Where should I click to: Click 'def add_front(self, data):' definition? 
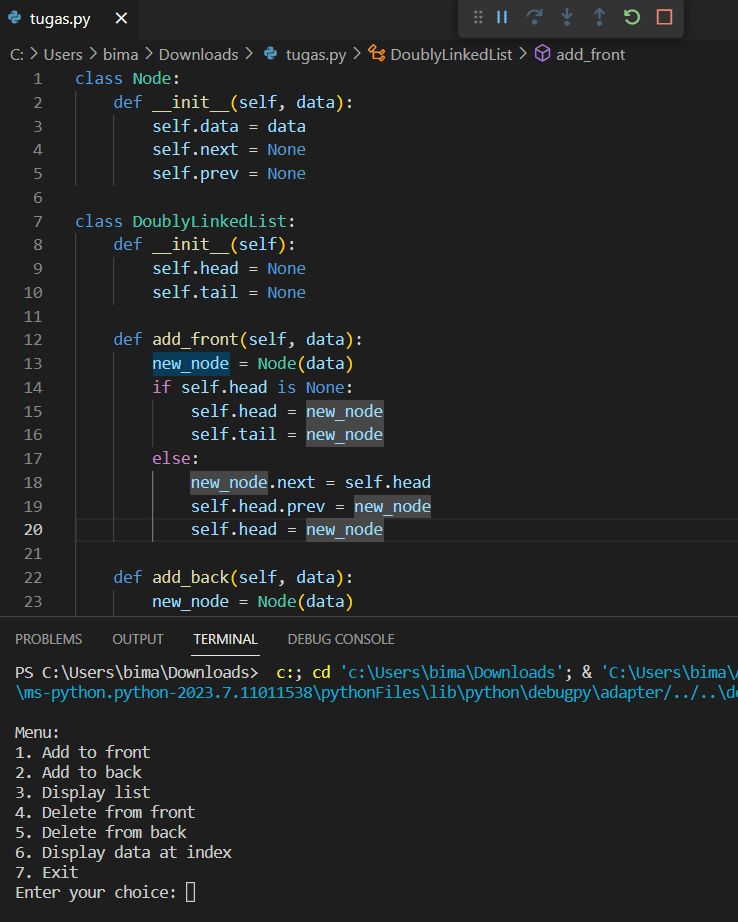pos(238,340)
